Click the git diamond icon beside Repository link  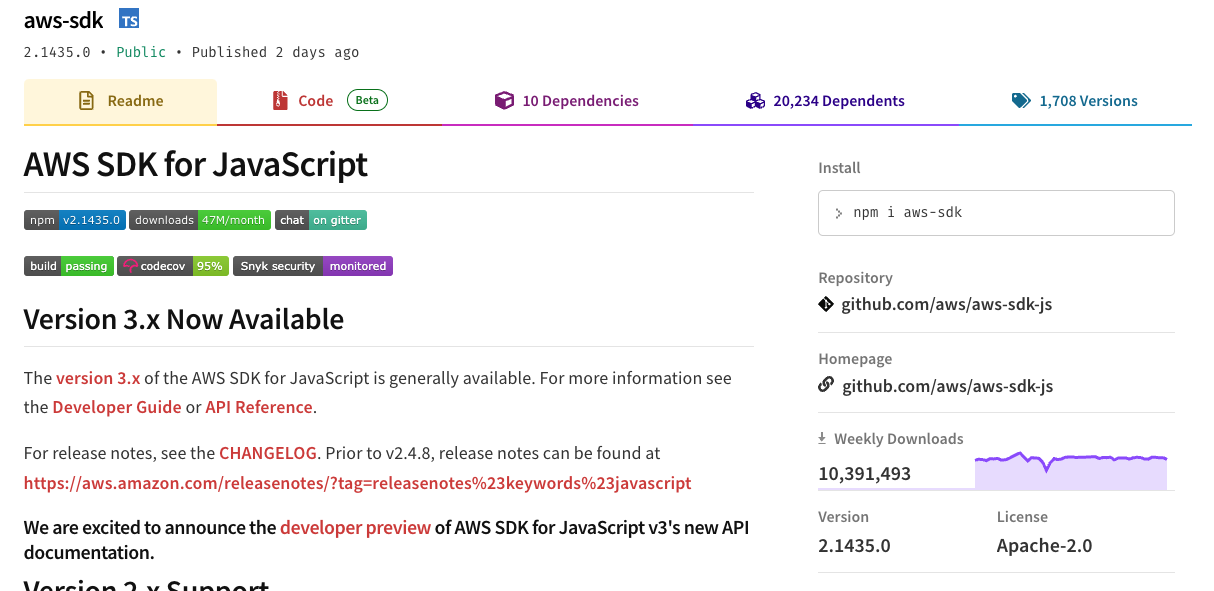coord(826,304)
